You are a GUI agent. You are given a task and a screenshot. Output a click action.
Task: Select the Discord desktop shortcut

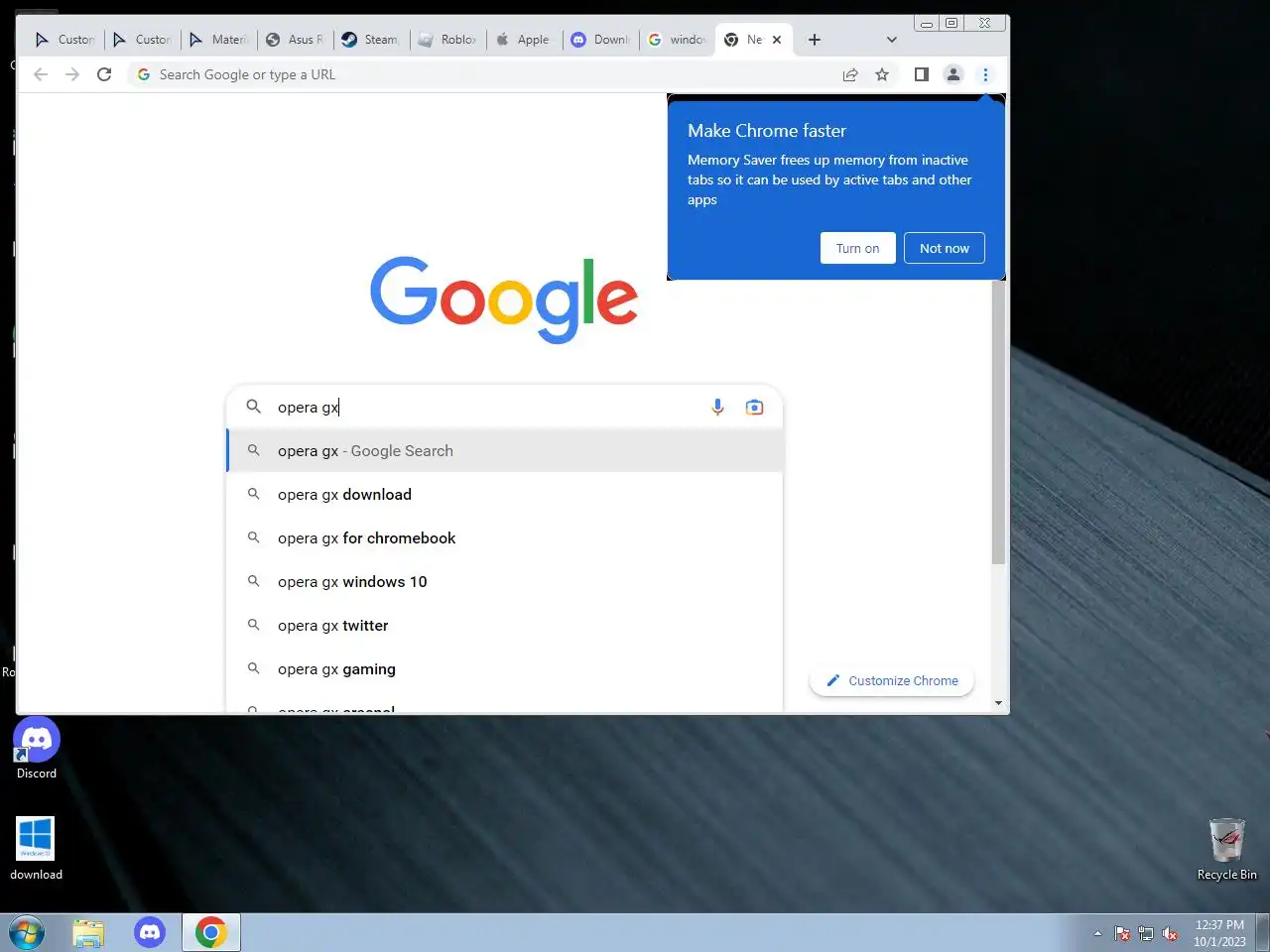[37, 749]
